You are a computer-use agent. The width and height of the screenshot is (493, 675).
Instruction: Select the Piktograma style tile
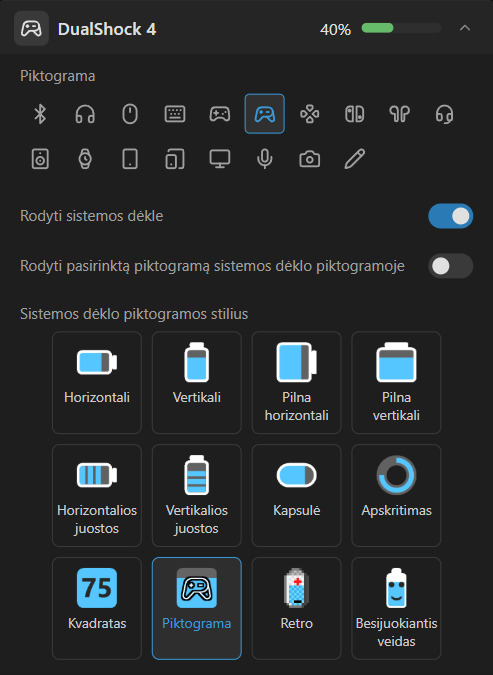click(197, 608)
